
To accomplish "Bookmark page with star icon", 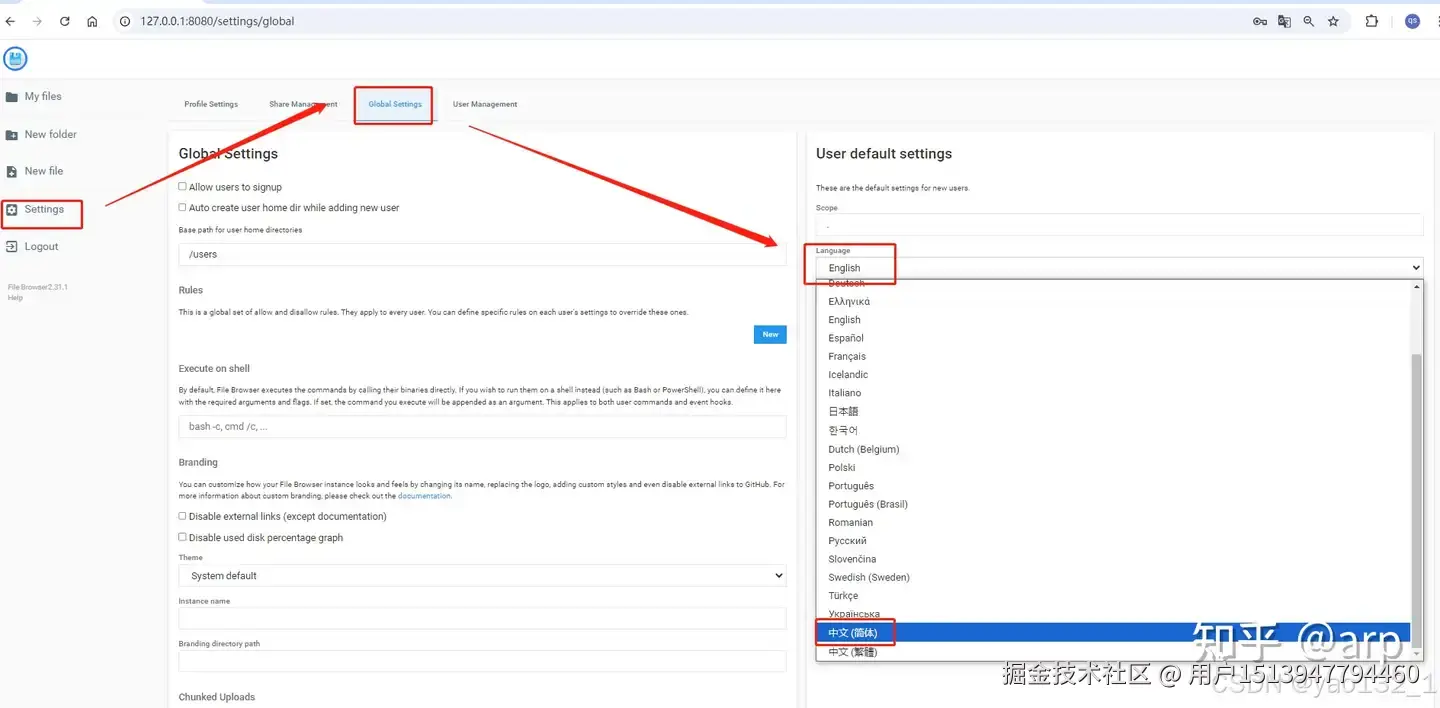I will [x=1333, y=21].
